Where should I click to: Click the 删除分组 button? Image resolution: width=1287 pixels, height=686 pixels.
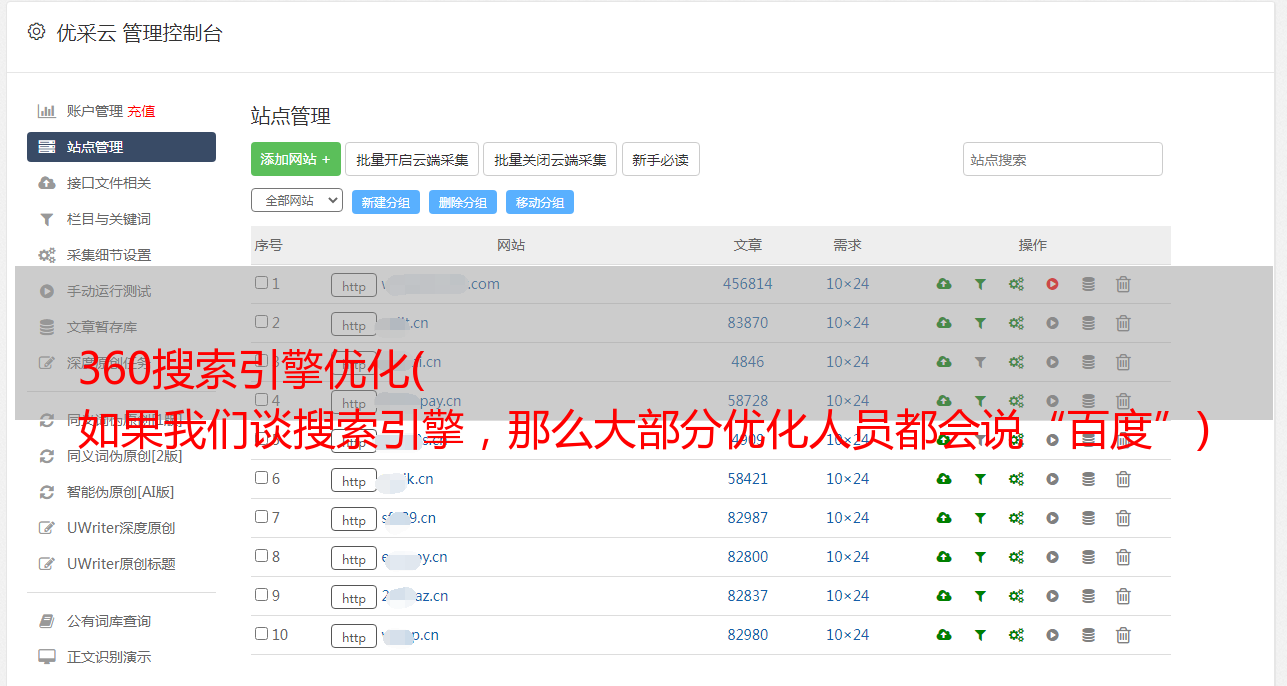(463, 202)
